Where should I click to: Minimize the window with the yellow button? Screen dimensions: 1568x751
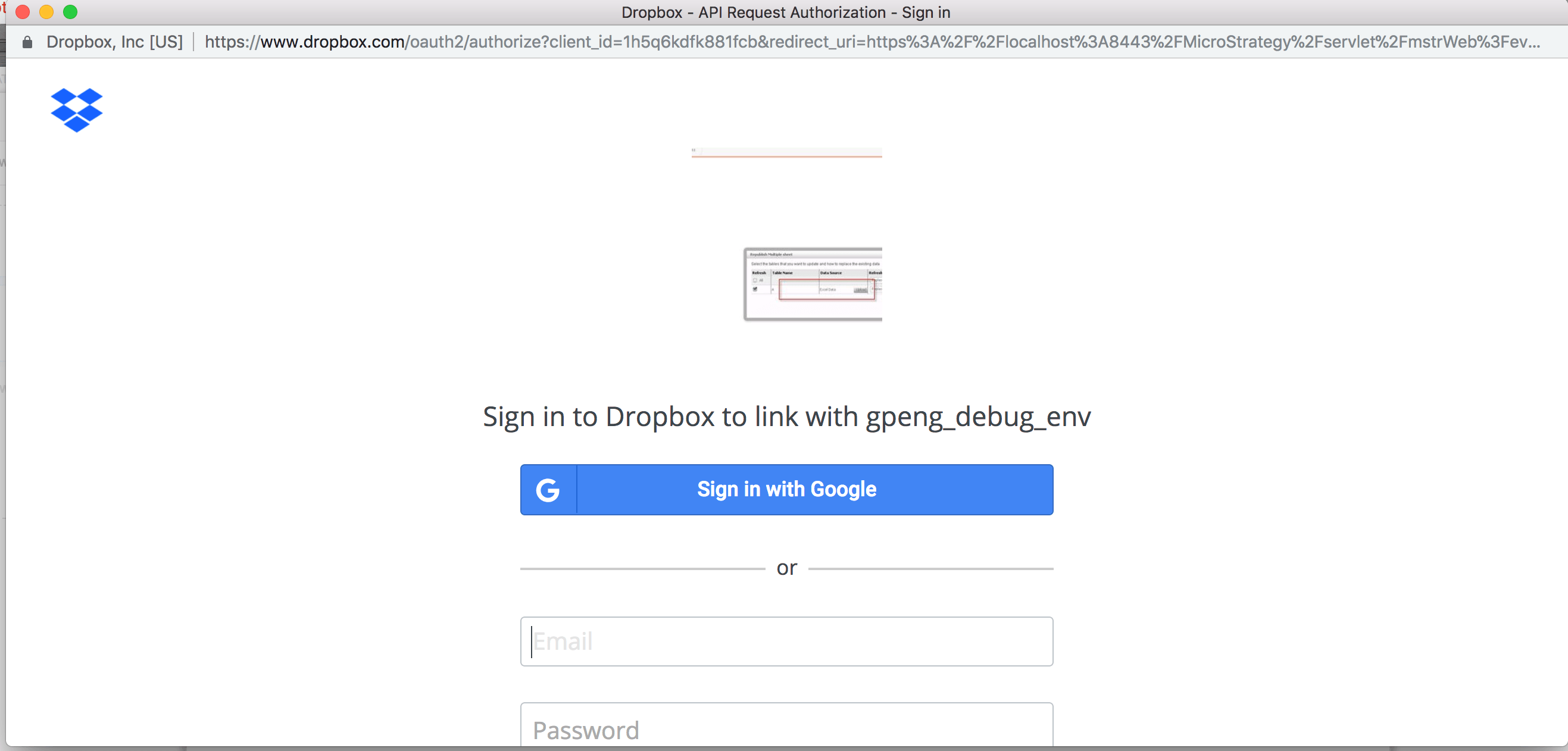pos(46,12)
